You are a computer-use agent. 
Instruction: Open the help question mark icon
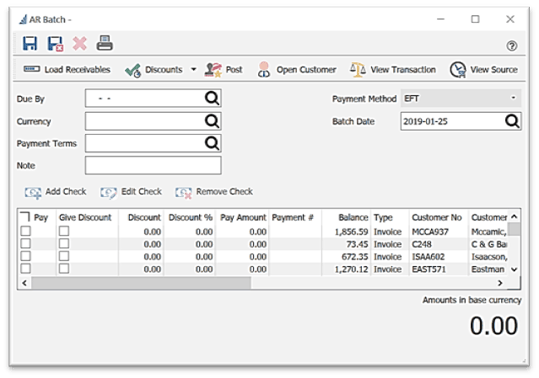(512, 46)
